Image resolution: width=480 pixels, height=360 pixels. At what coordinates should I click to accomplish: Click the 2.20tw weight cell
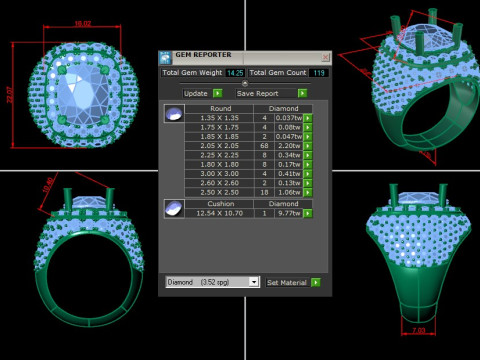(289, 146)
